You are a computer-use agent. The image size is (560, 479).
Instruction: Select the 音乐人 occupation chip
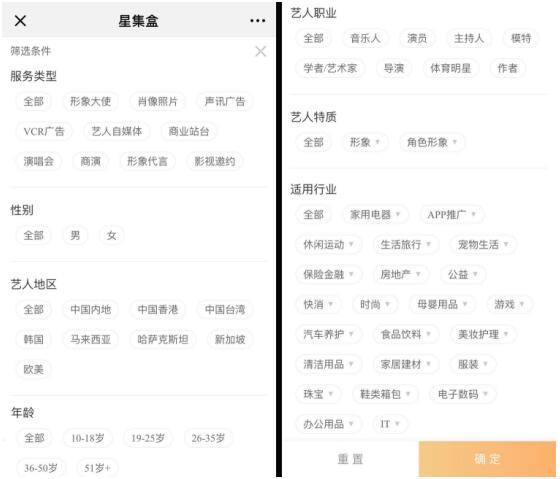click(x=365, y=38)
